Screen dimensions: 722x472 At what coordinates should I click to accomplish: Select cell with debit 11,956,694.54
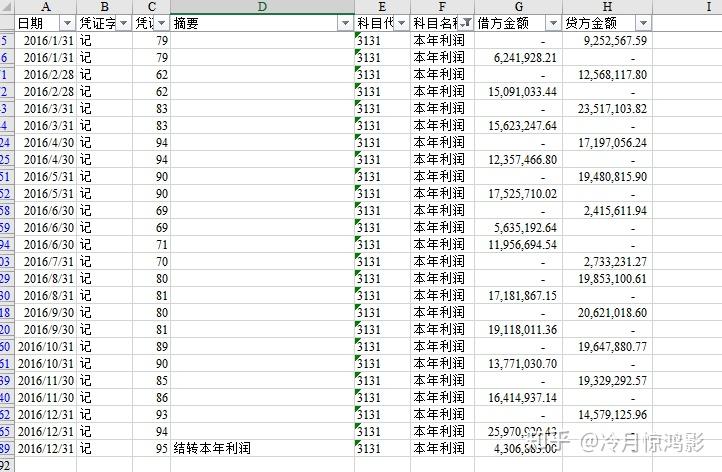point(518,245)
